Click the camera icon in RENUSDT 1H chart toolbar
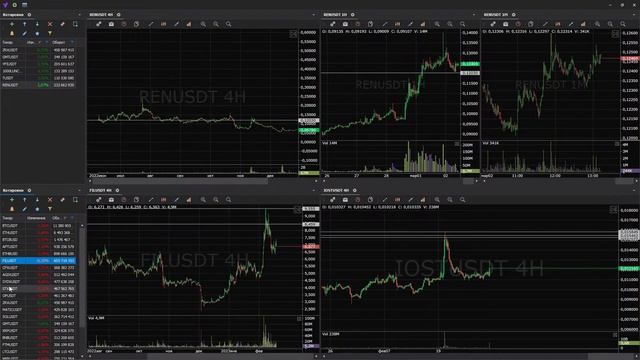The image size is (640, 360). (x=345, y=24)
